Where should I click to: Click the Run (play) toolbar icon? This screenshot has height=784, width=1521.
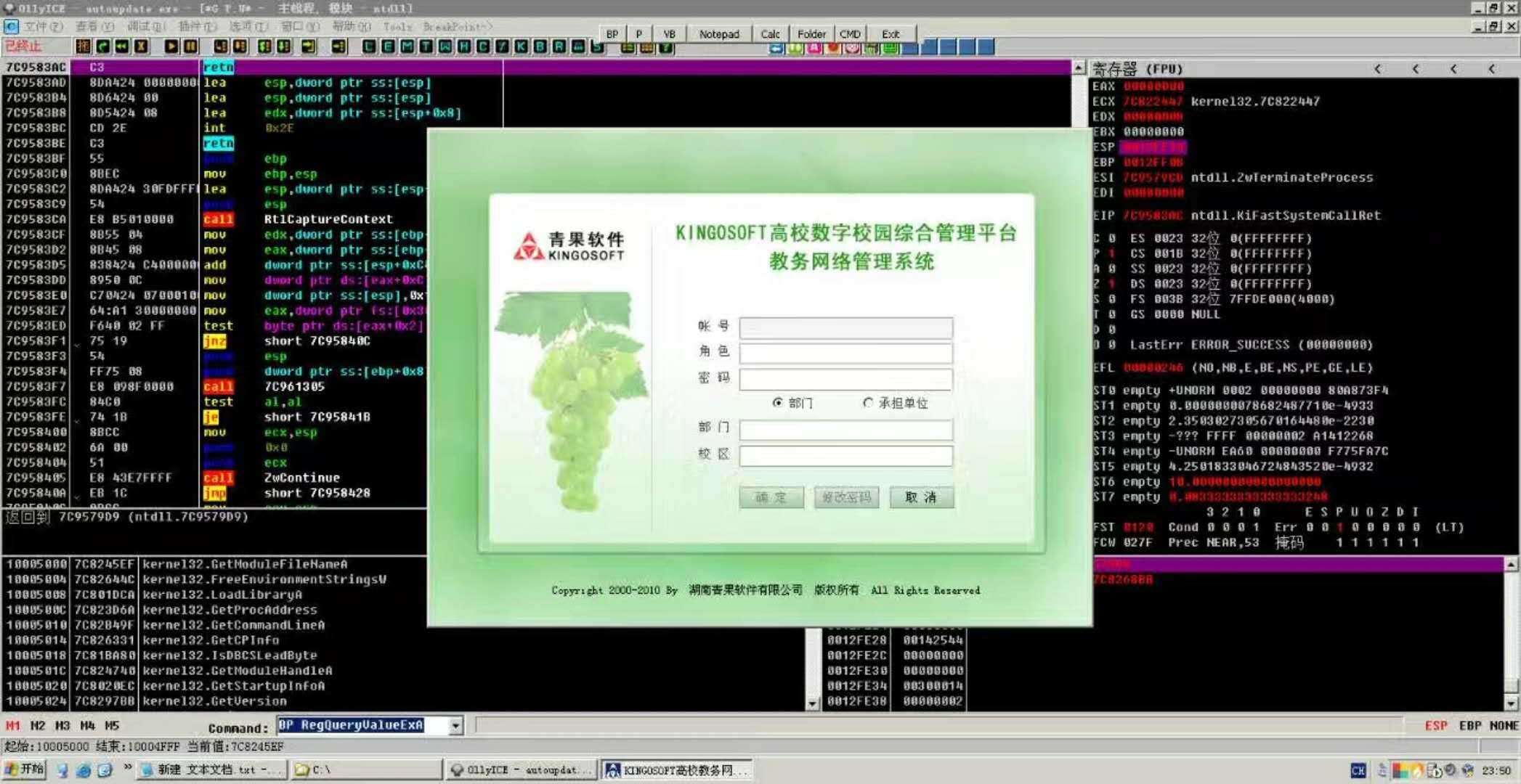[x=171, y=47]
